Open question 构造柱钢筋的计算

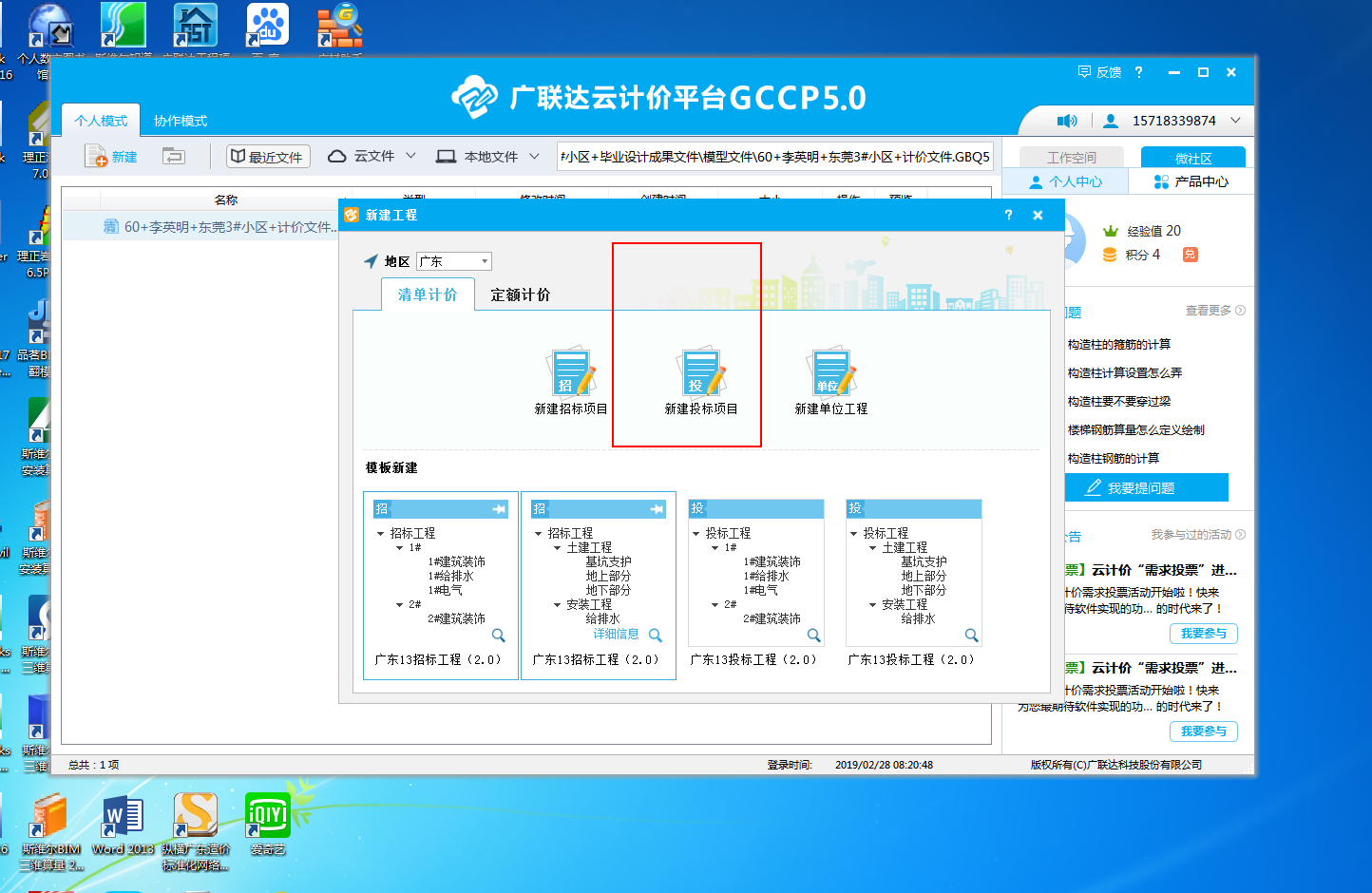(1114, 458)
